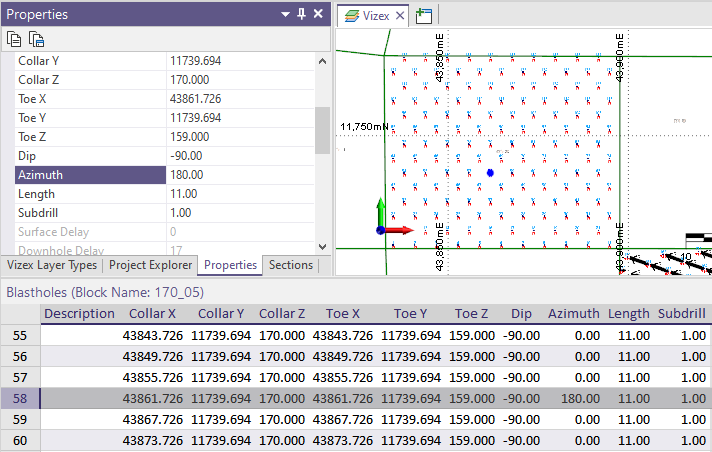Click the Copy and save properties icon
Image resolution: width=712 pixels, height=452 pixels.
coord(37,40)
